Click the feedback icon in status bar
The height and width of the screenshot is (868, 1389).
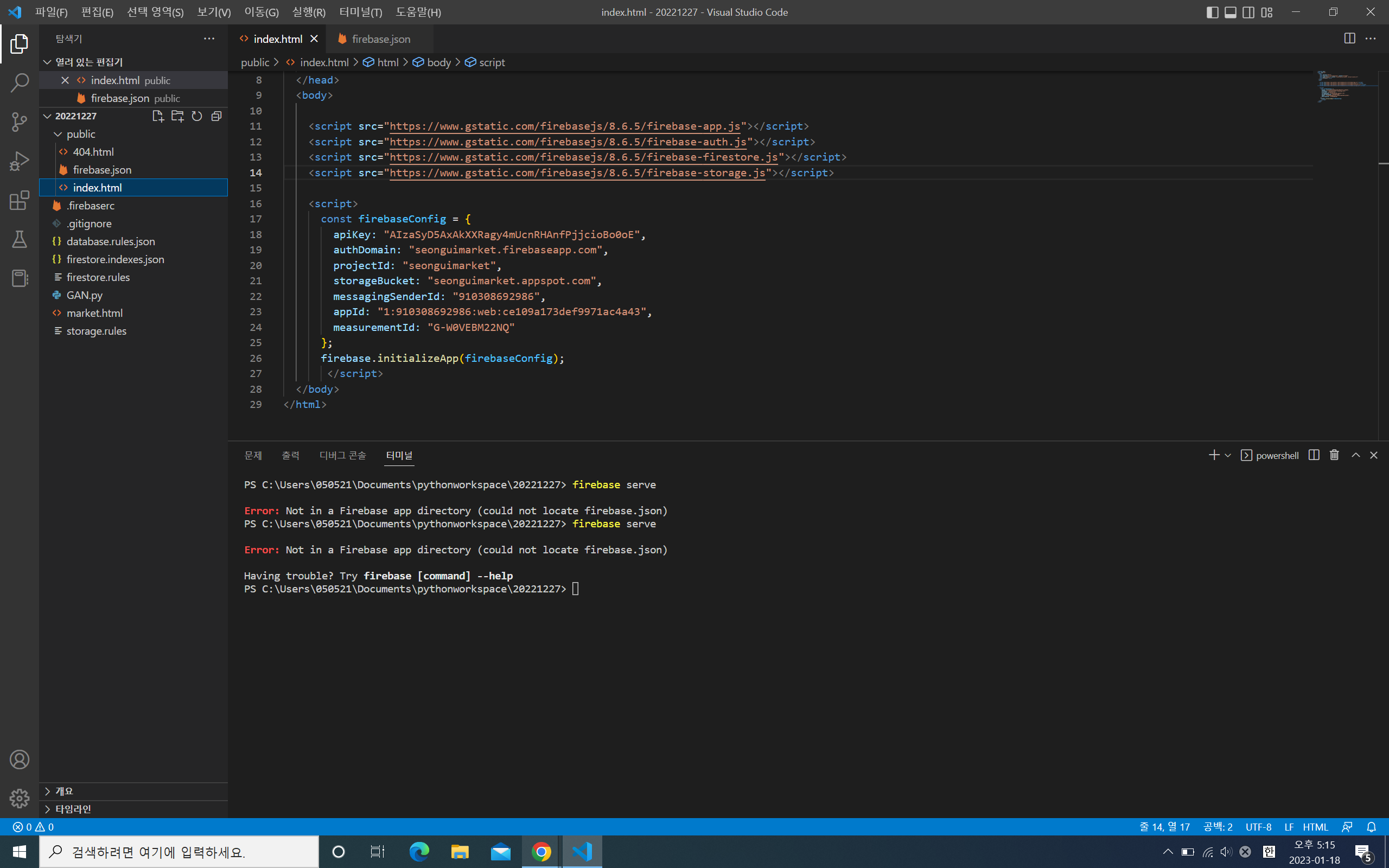coord(1347,827)
